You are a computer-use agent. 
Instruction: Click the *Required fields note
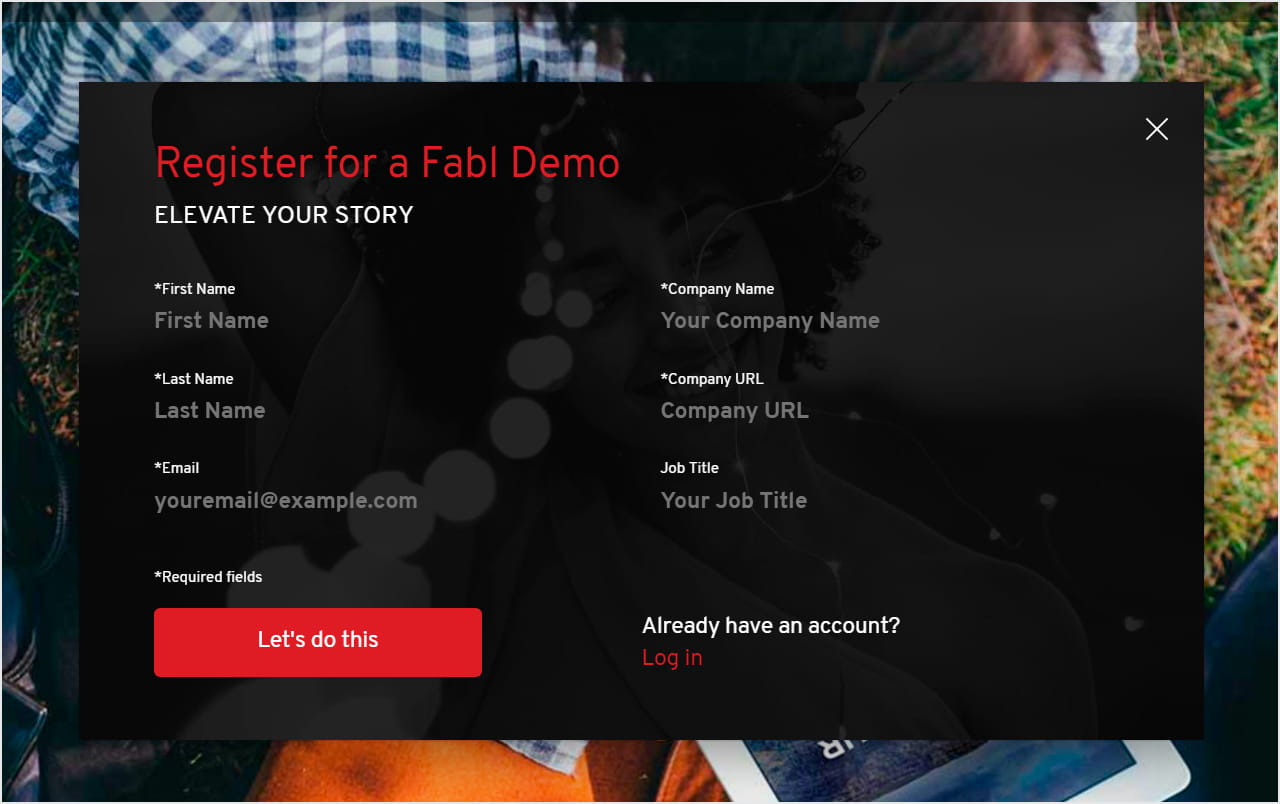208,577
